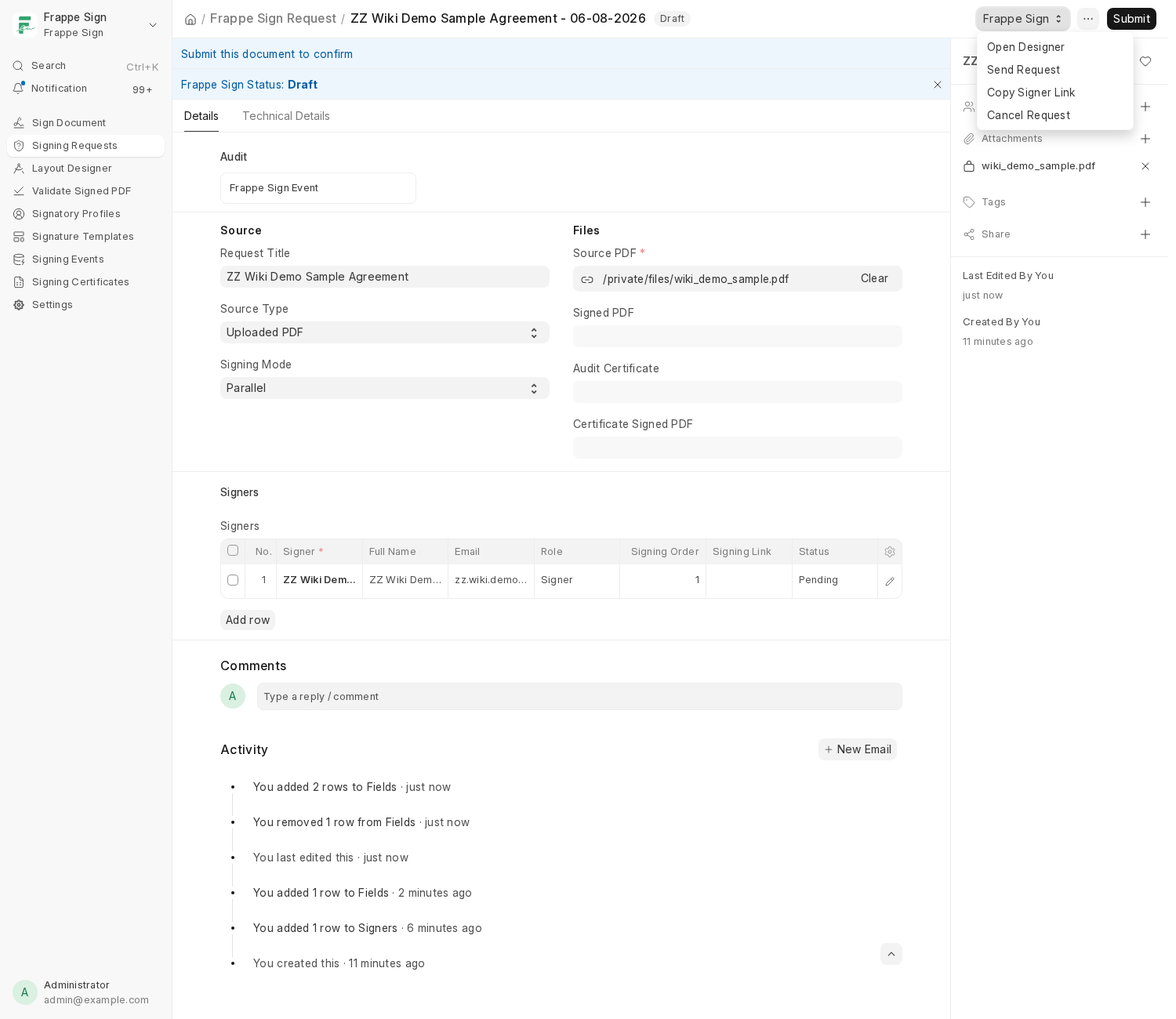Screen dimensions: 1176x1019
Task: Switch to the Details tab
Action: (201, 116)
